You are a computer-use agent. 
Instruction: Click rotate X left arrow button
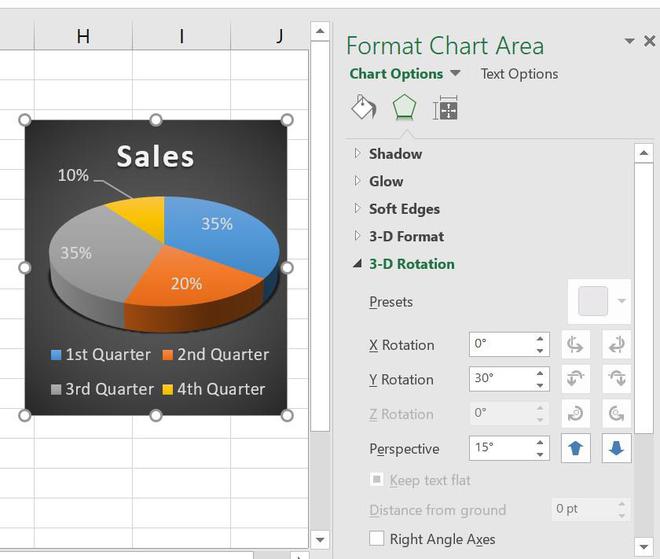(576, 345)
